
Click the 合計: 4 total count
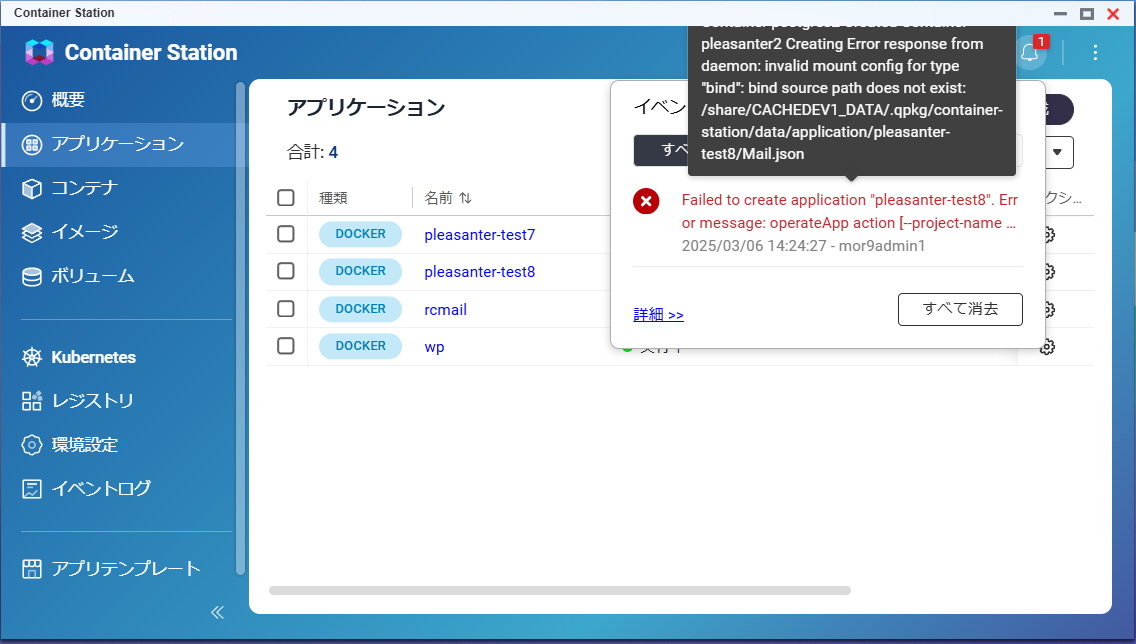coord(312,152)
